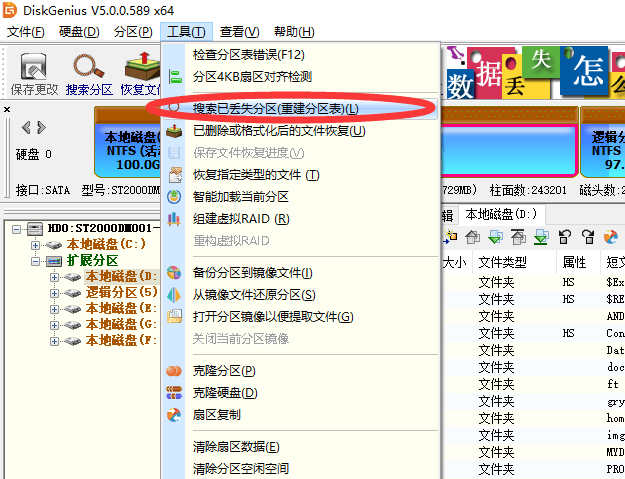Click the clone disk icon
This screenshot has width=625, height=479.
coord(174,393)
